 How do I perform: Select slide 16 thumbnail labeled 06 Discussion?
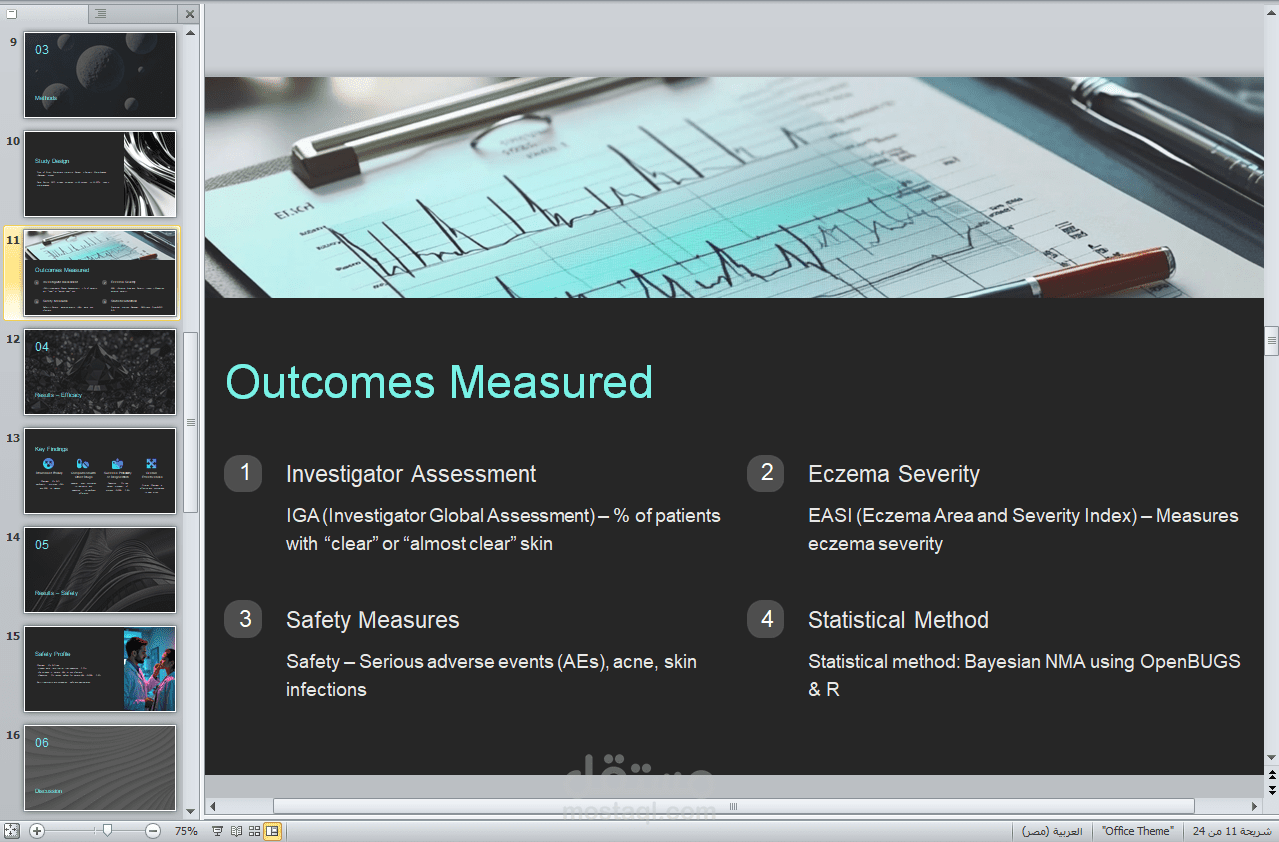100,768
